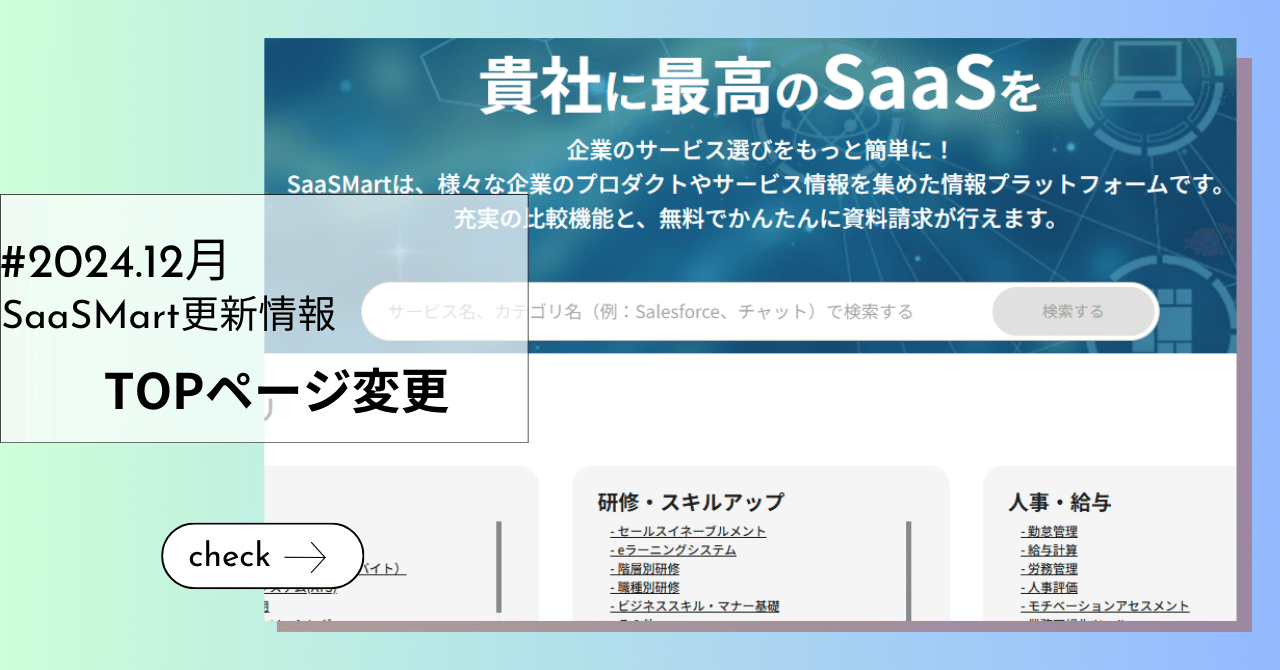Click the left column scrollbar

tap(499, 566)
